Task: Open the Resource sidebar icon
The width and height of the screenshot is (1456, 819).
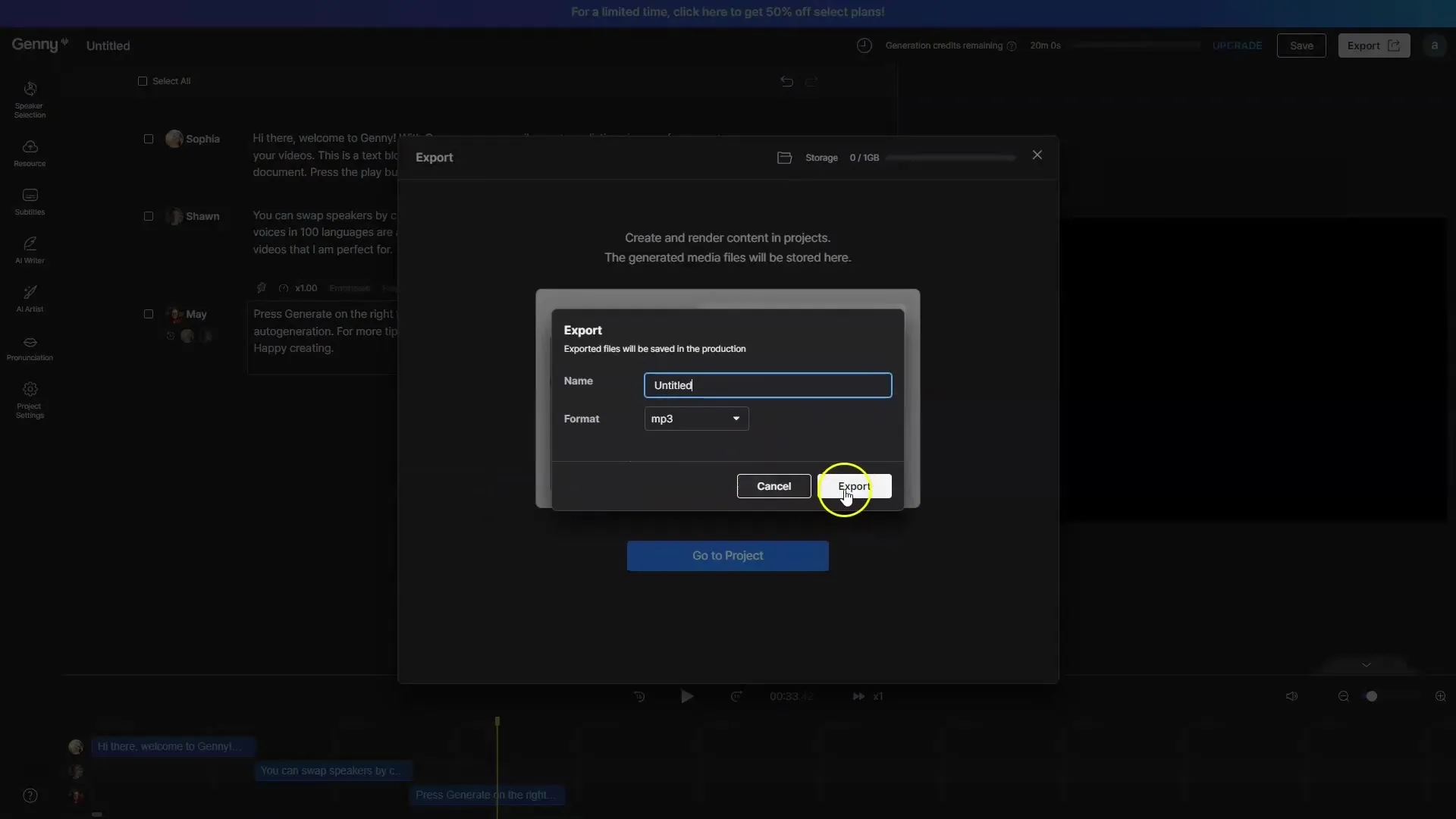Action: click(x=30, y=152)
